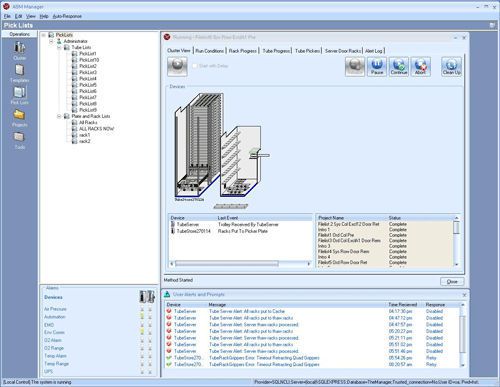Screen dimensions: 500x387
Task: Click the devices icon in Alarms panel
Action: 147,296
